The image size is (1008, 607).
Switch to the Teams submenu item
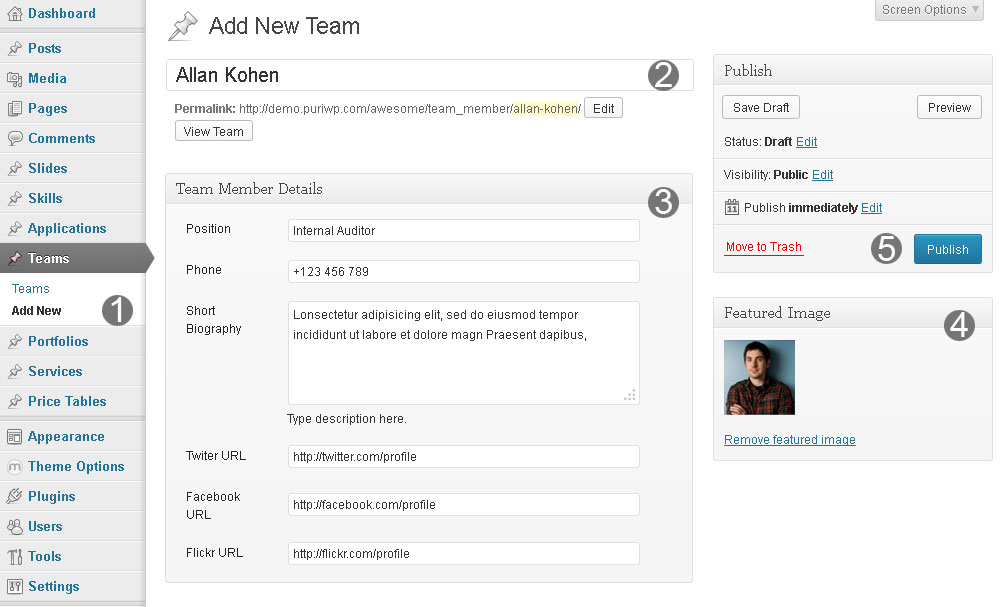click(30, 288)
